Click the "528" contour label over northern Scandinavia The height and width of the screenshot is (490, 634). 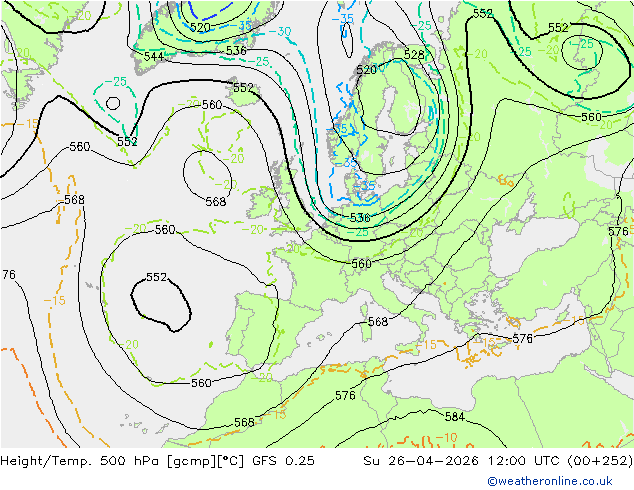tap(414, 55)
